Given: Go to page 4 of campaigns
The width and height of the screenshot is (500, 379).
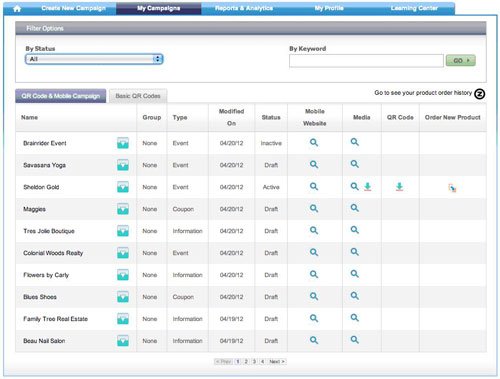Looking at the screenshot, I should (x=263, y=362).
